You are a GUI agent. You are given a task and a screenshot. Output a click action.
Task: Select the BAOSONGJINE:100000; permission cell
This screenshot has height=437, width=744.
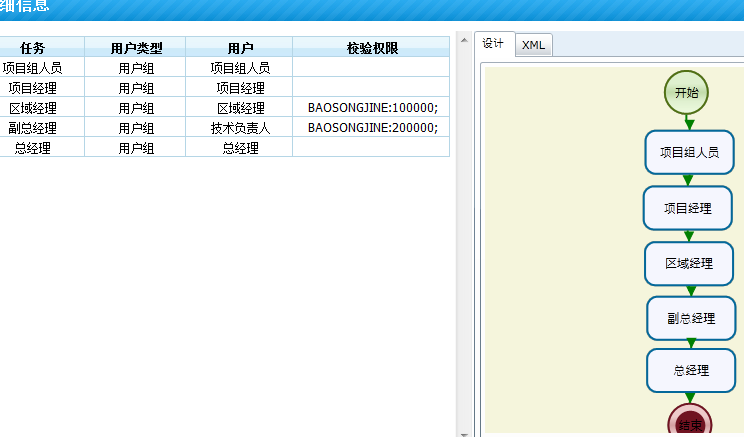point(372,108)
